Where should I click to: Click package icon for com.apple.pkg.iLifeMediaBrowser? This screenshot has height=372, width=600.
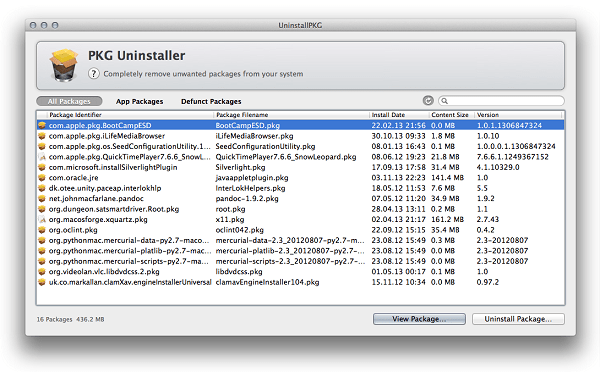point(42,136)
